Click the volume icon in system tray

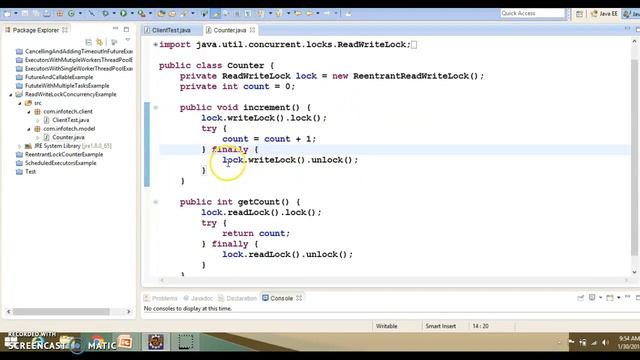(605, 343)
